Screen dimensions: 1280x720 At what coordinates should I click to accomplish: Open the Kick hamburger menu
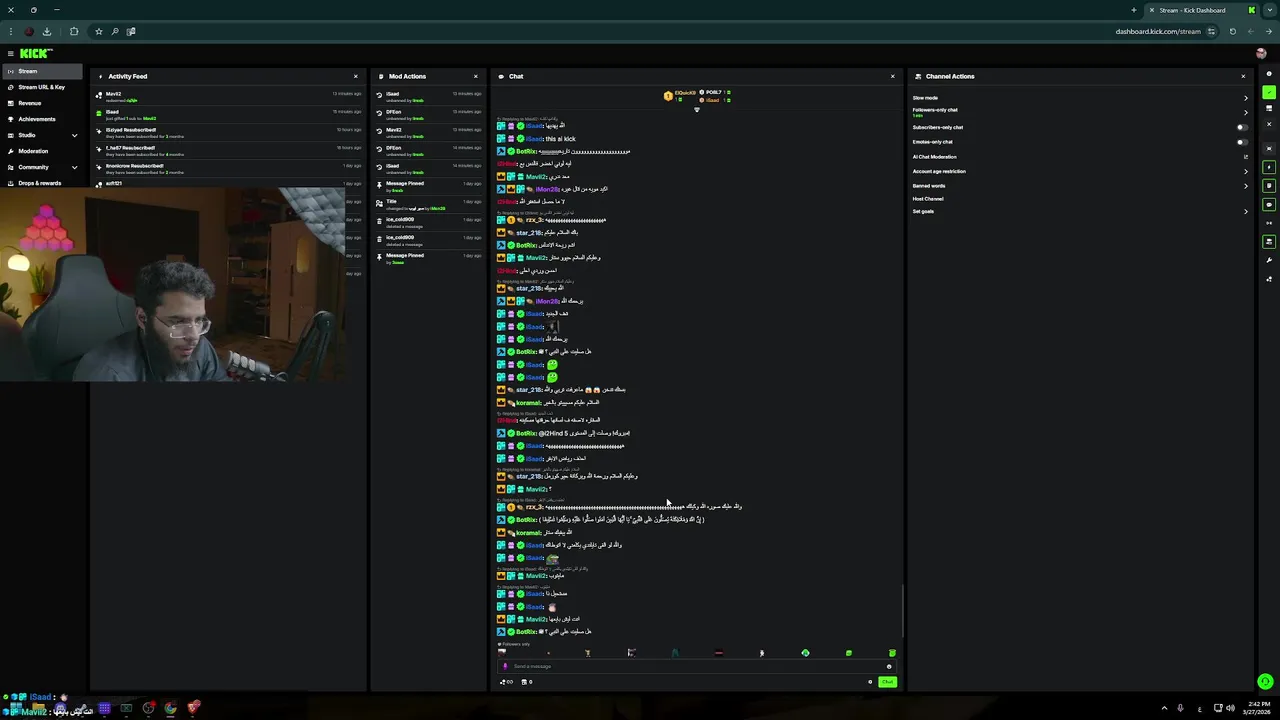coord(10,53)
